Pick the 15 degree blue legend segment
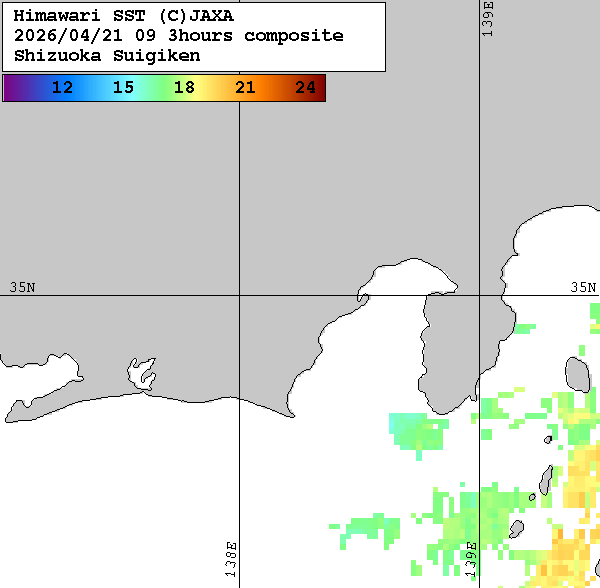The width and height of the screenshot is (600, 588). pyautogui.click(x=123, y=88)
